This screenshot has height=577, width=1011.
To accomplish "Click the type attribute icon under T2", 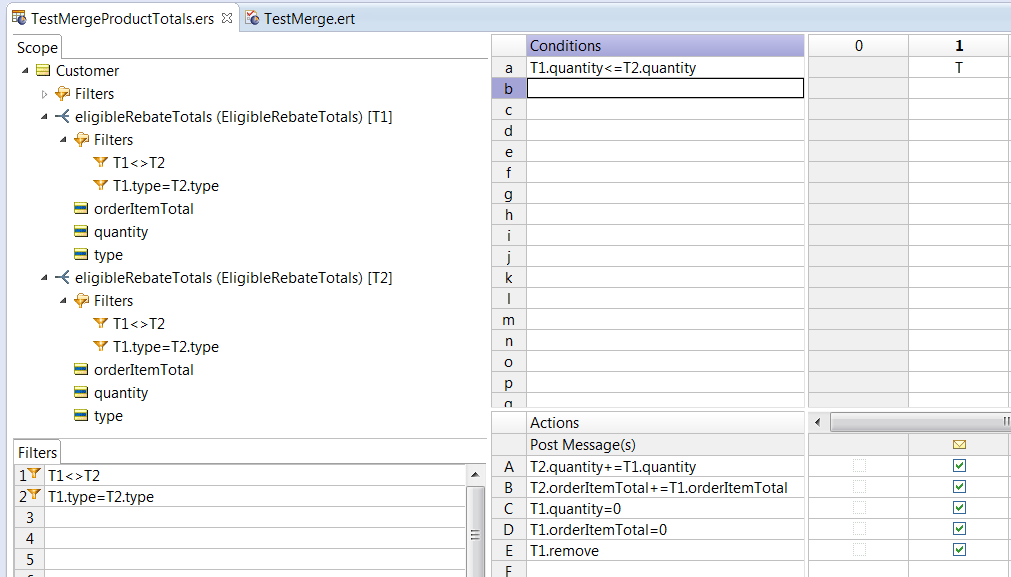I will pos(81,416).
